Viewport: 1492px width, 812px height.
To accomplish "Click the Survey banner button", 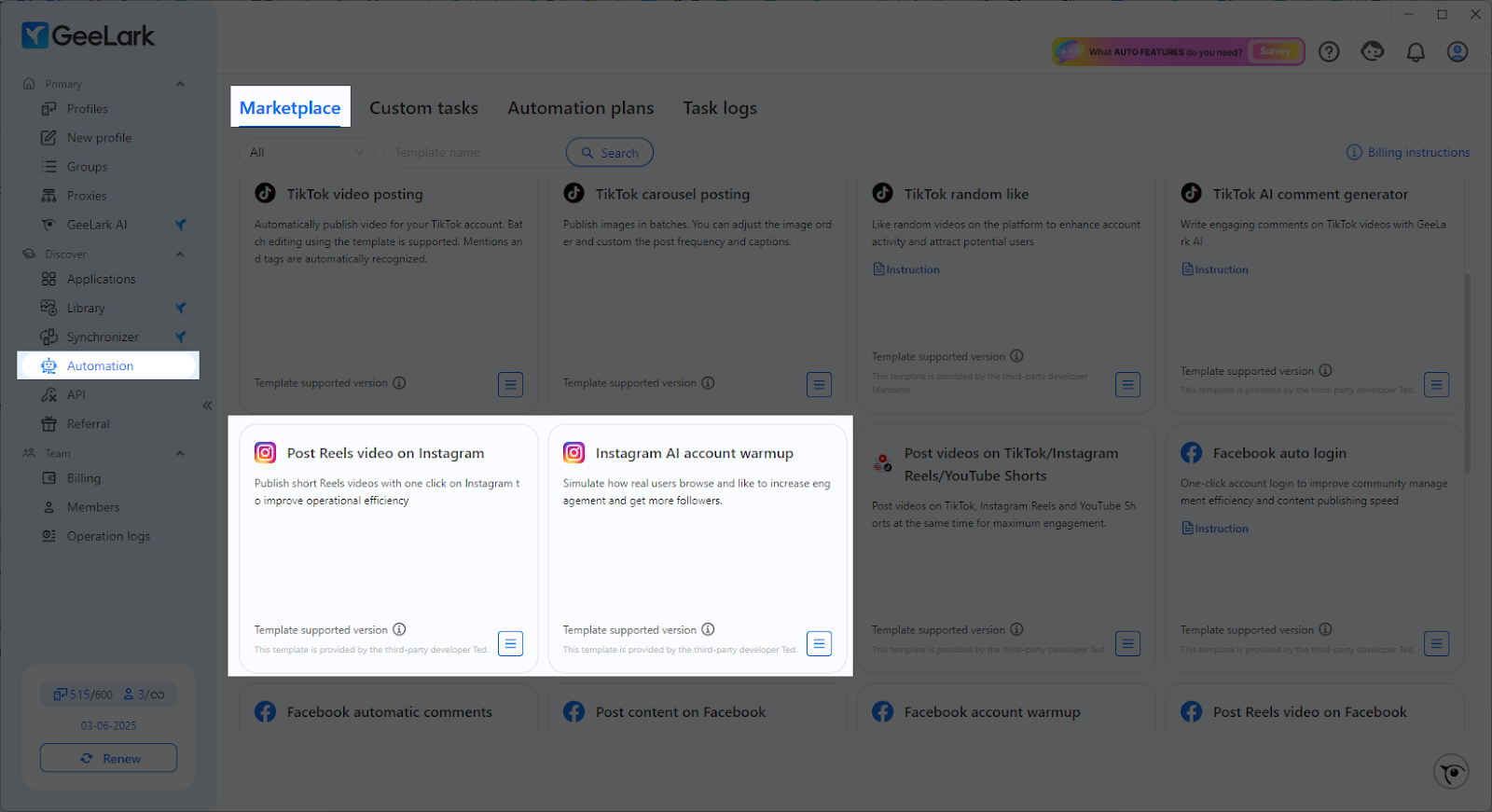I will coord(1275,51).
